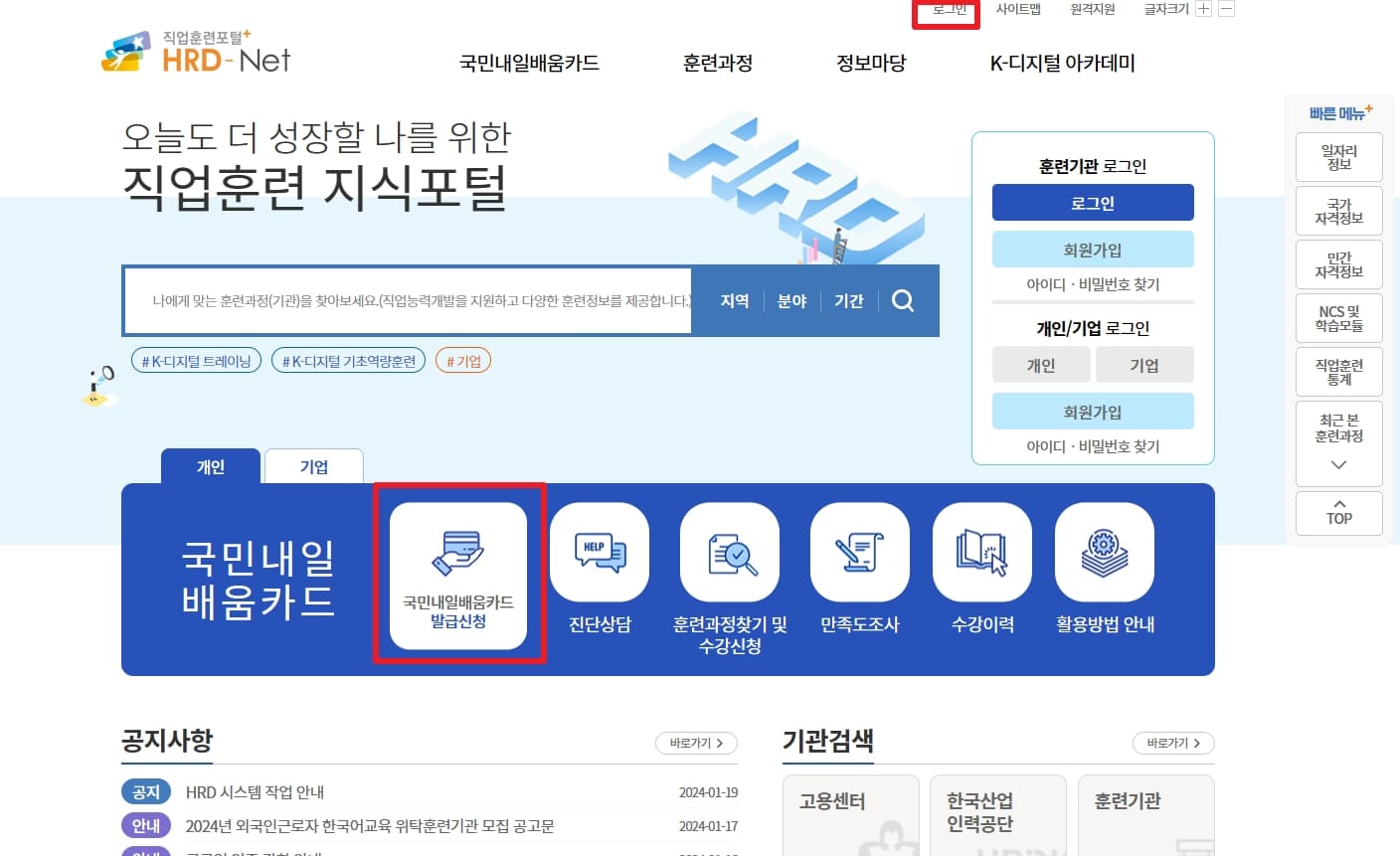Select the 진단상담 HELP chat icon
1400x856 pixels.
click(x=600, y=553)
